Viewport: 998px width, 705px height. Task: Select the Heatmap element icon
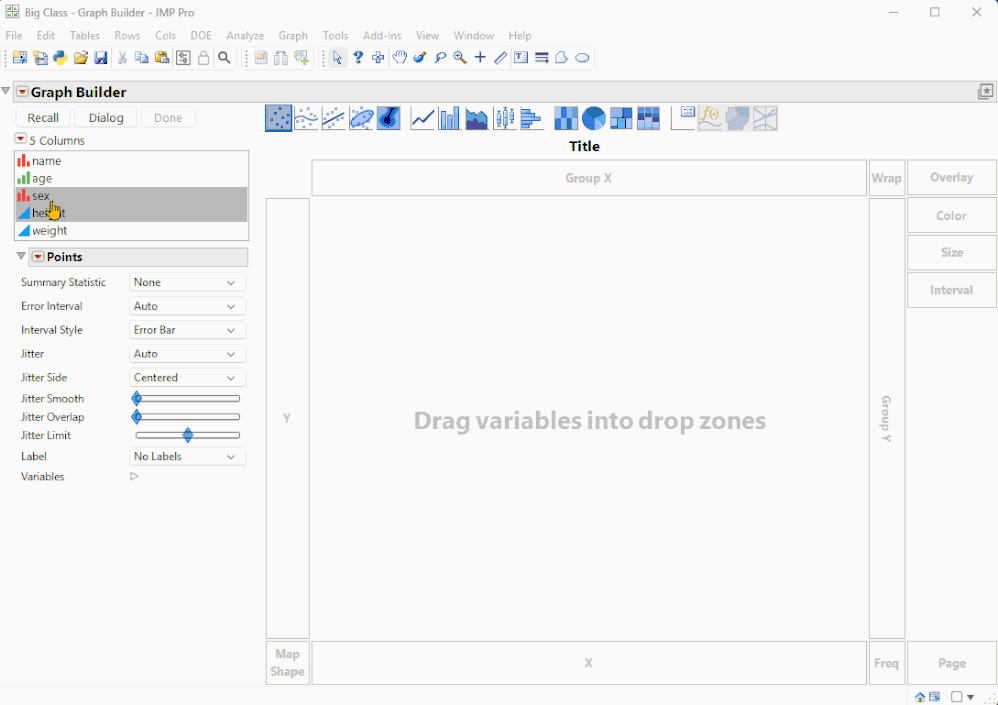pos(566,118)
